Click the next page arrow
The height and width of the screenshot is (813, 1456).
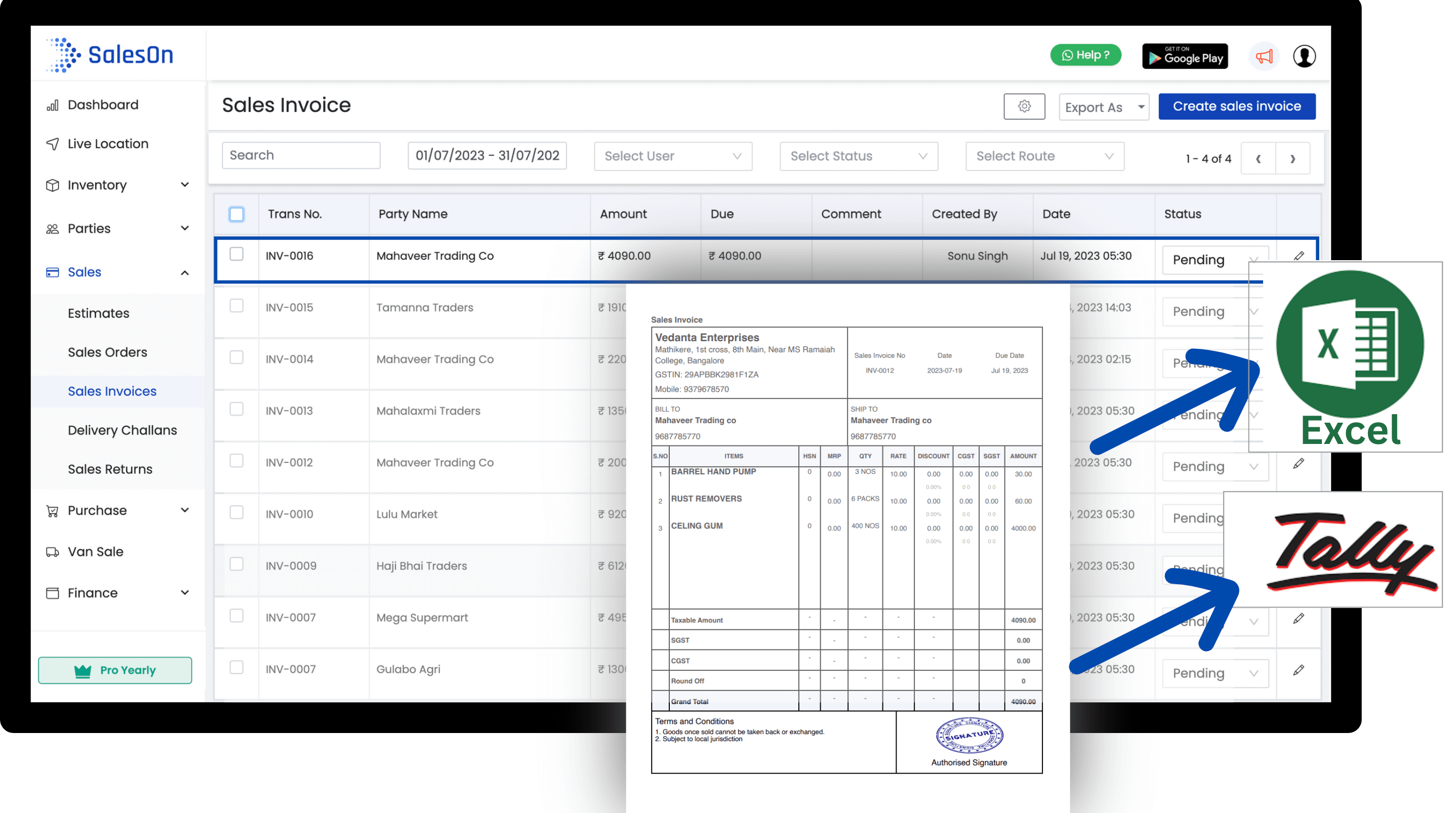pyautogui.click(x=1293, y=158)
